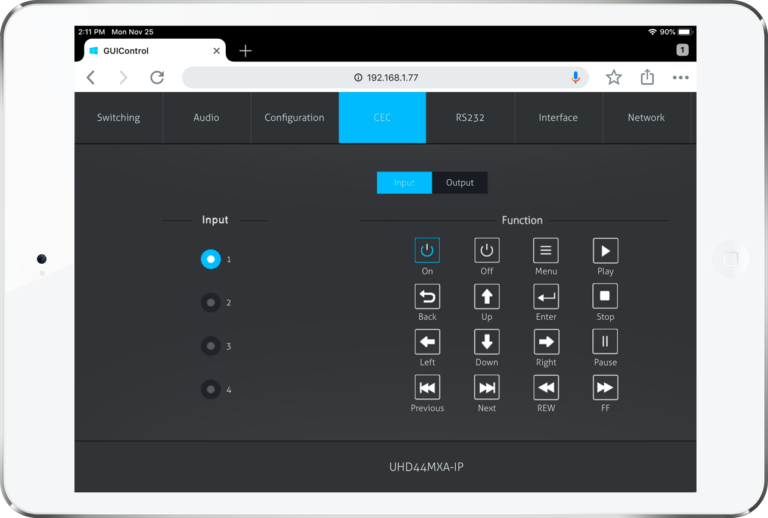The width and height of the screenshot is (768, 518).
Task: Select the GUIControl browser tab
Action: point(155,51)
